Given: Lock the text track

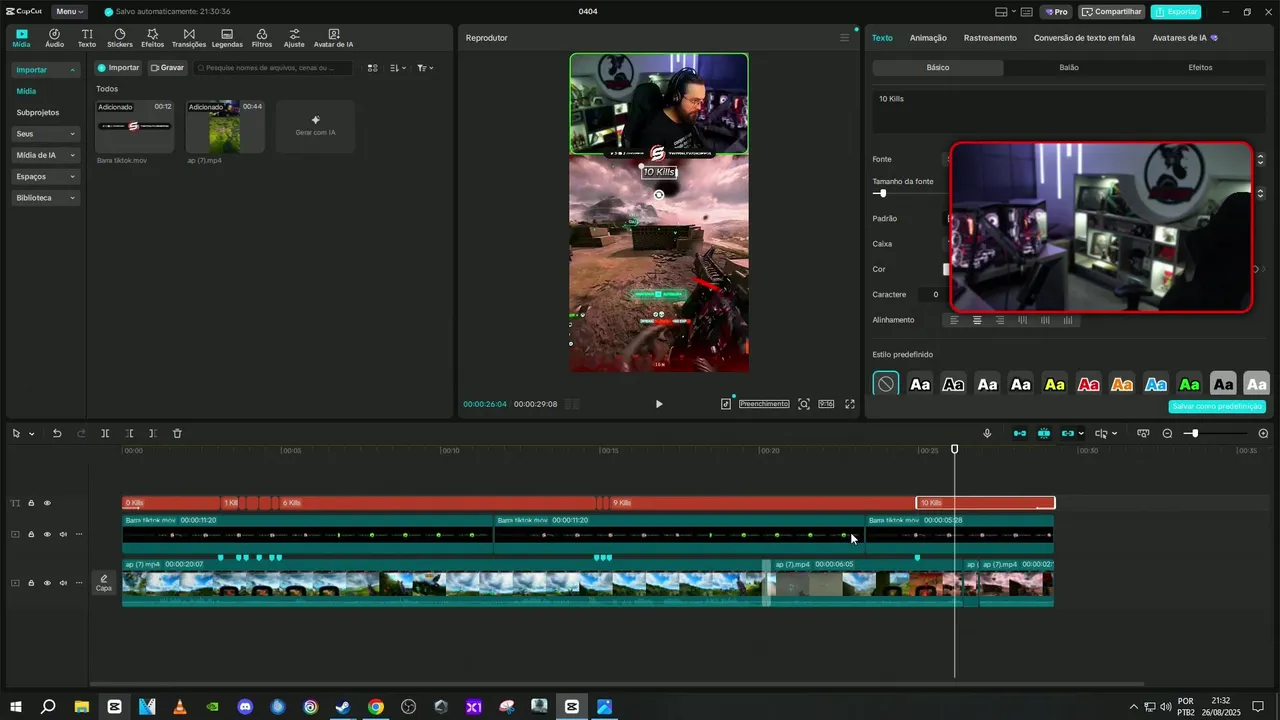Looking at the screenshot, I should tap(31, 503).
